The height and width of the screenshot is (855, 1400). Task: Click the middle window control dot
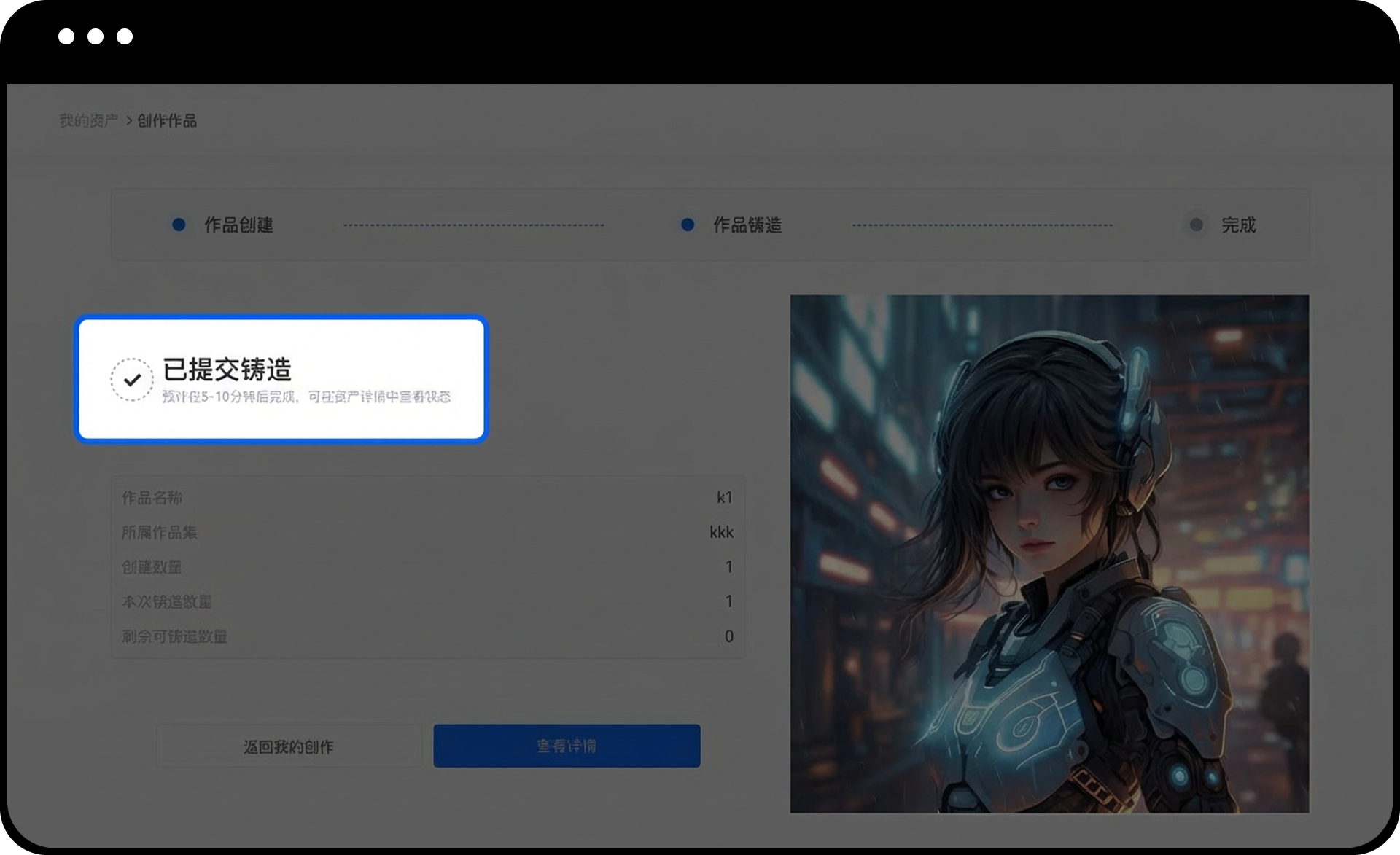[x=96, y=36]
